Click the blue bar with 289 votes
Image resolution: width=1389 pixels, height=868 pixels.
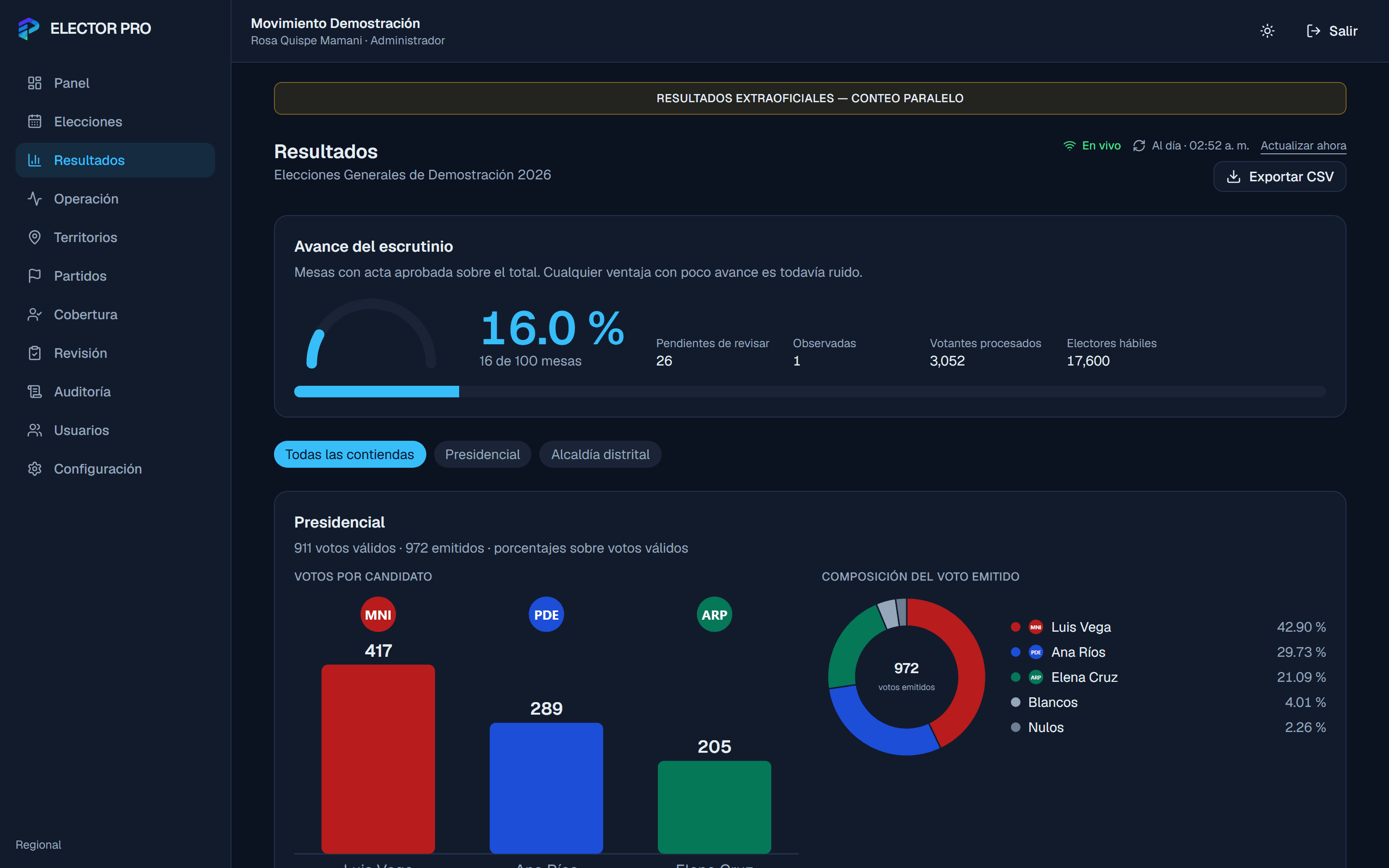click(x=546, y=788)
